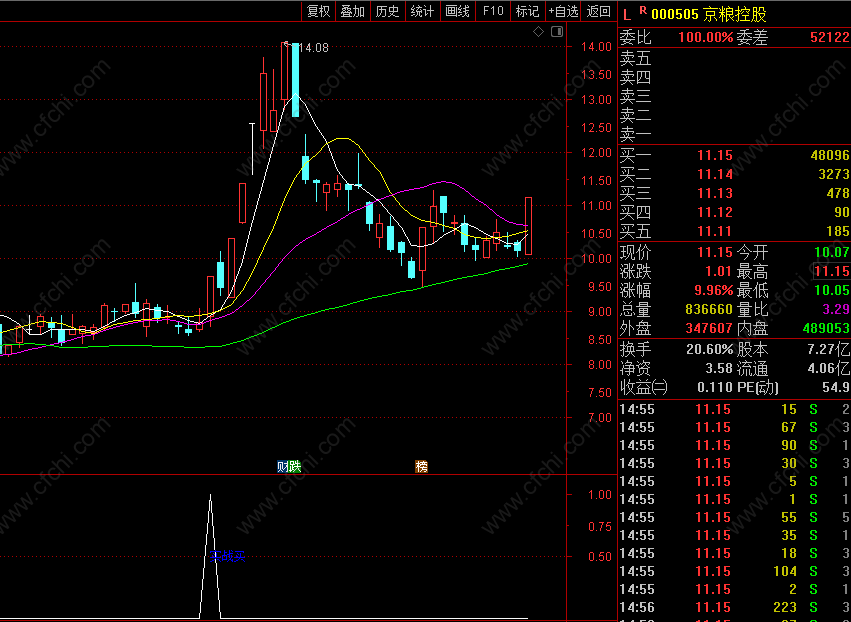Screen dimensions: 851x622
Task: Click the diamond icon above chart
Action: click(538, 32)
